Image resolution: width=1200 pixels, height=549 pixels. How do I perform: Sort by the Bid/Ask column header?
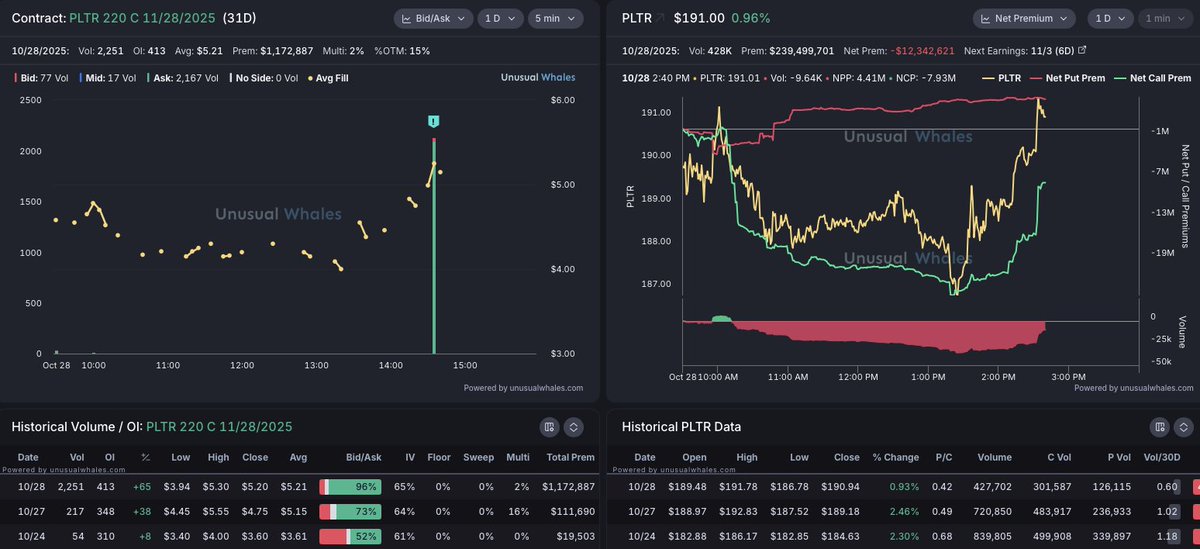pyautogui.click(x=364, y=457)
